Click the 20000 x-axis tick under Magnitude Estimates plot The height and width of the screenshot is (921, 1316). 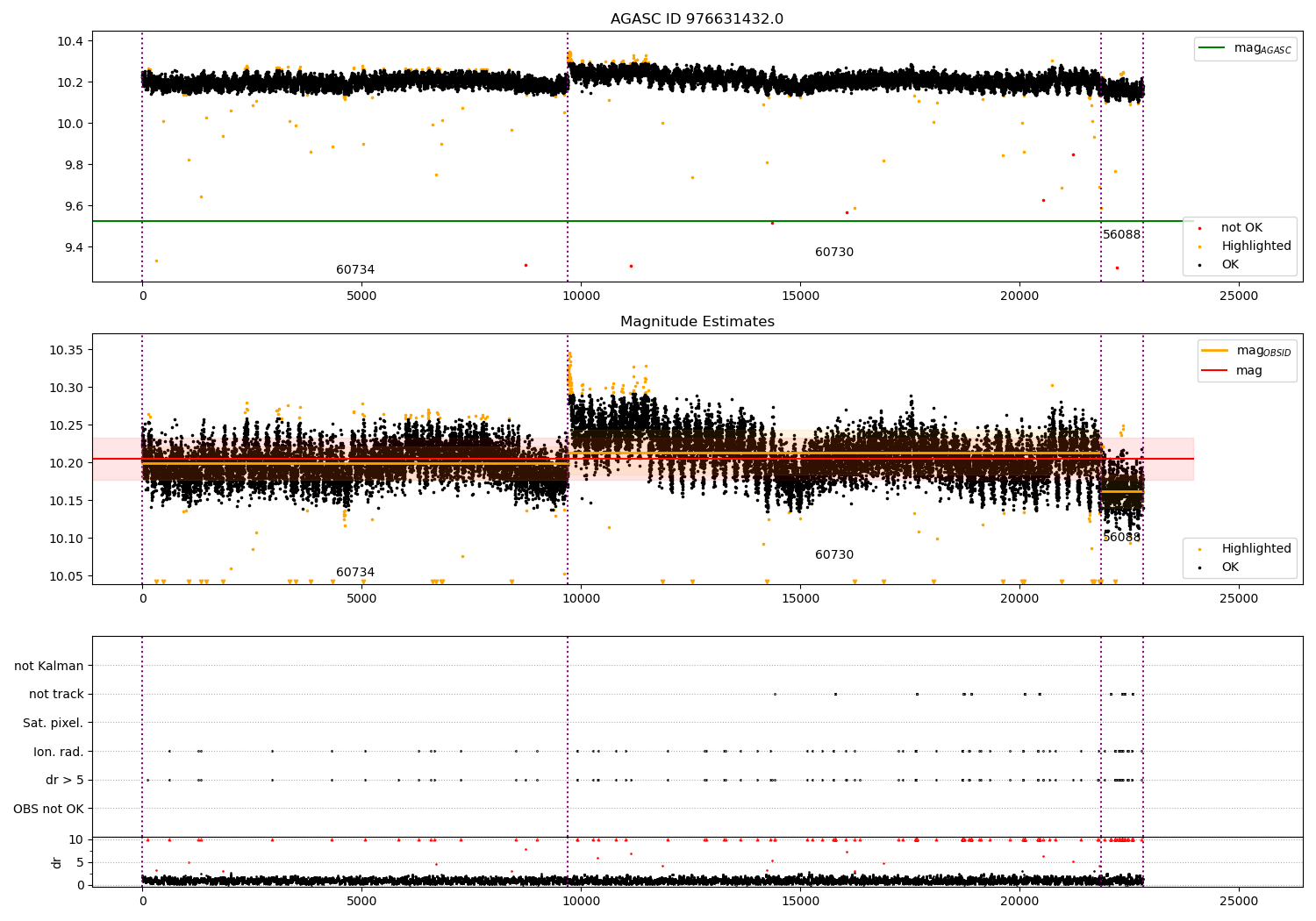[1019, 598]
